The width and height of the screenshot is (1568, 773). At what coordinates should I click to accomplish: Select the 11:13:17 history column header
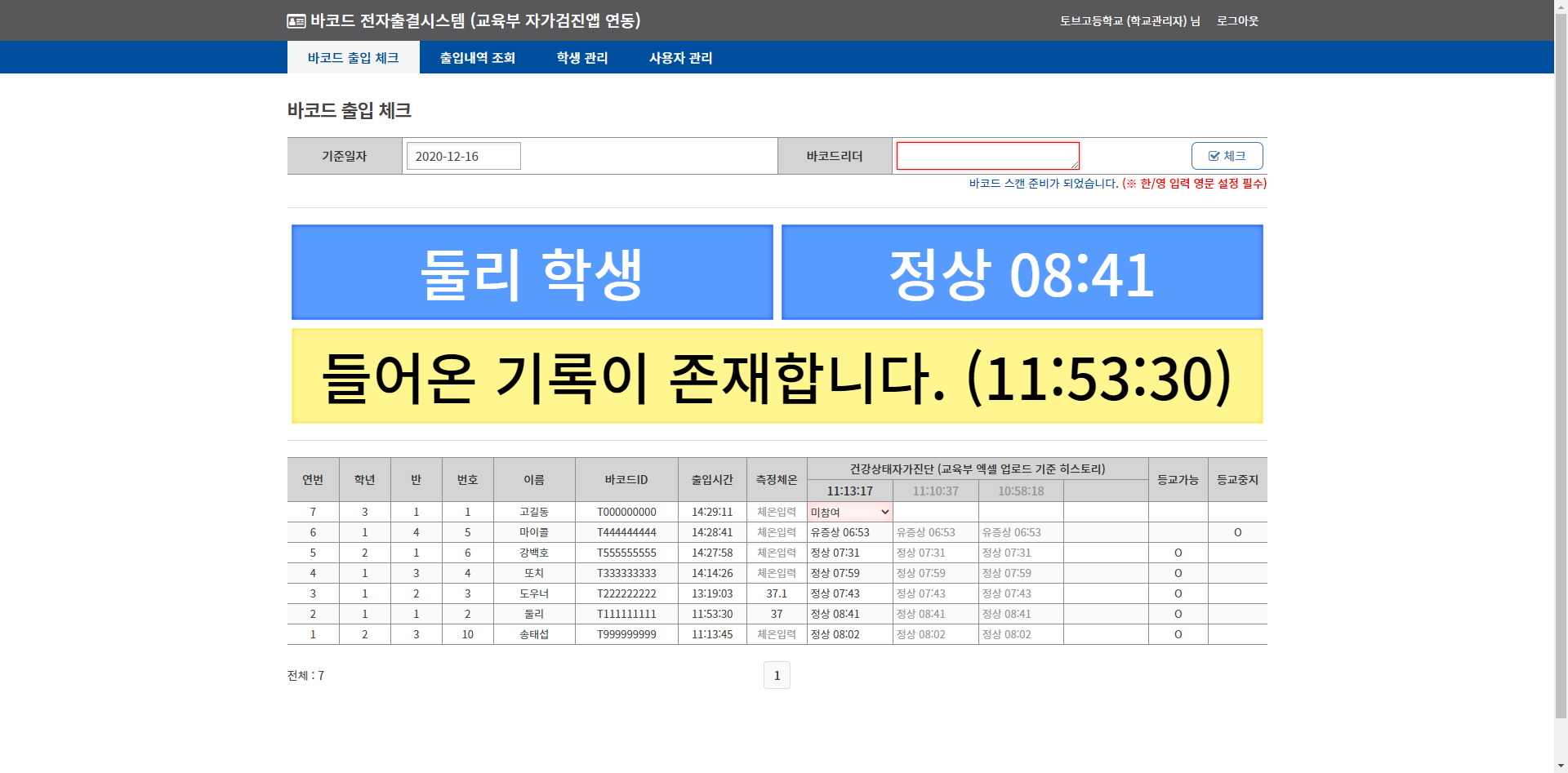click(849, 491)
